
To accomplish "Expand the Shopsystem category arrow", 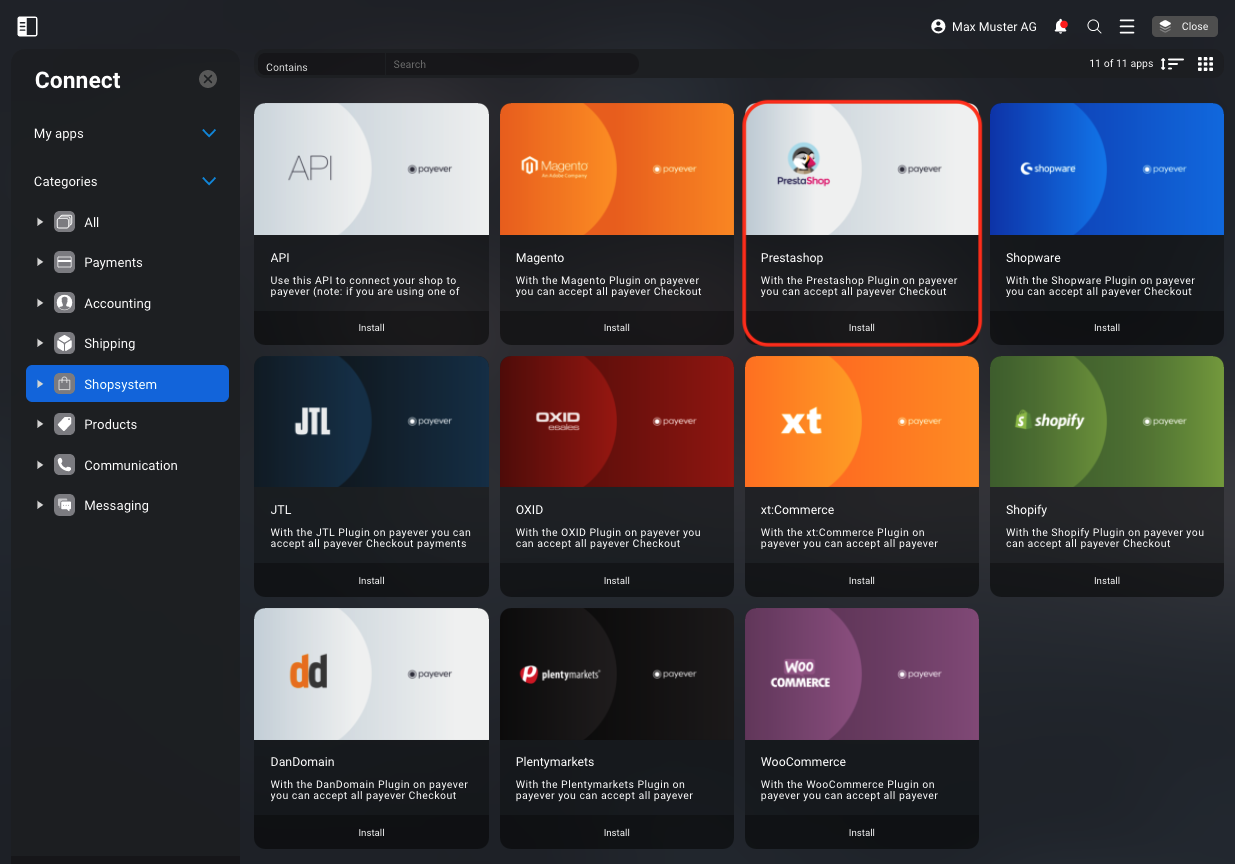I will pyautogui.click(x=40, y=384).
